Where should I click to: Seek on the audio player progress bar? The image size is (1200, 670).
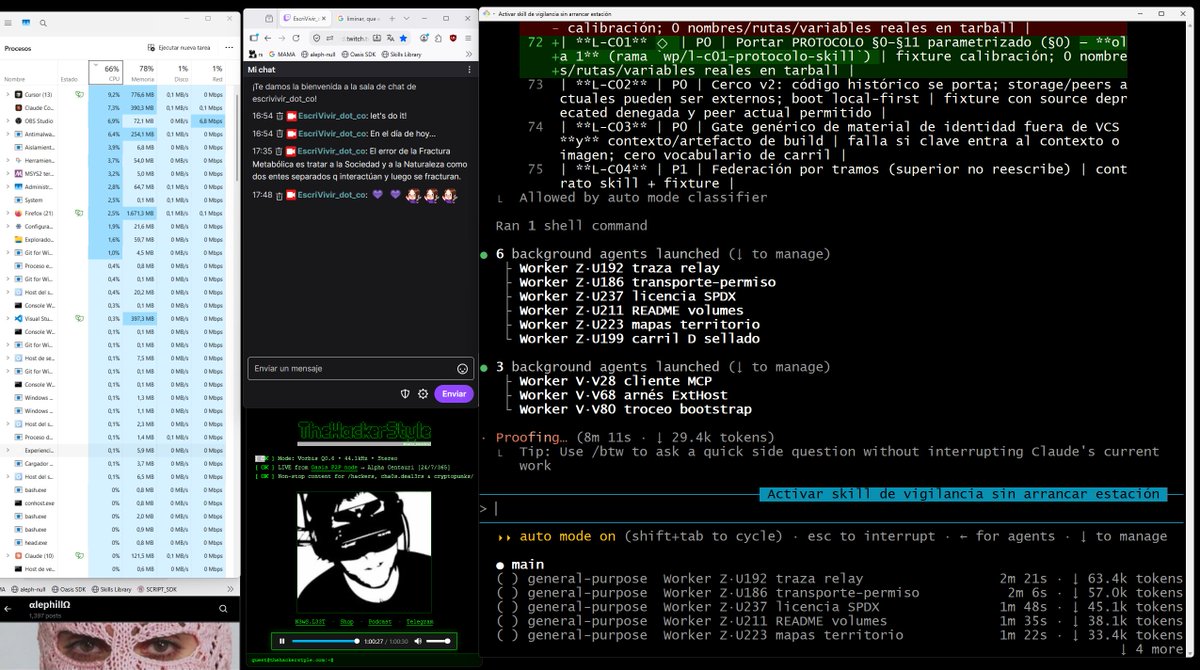pyautogui.click(x=327, y=640)
